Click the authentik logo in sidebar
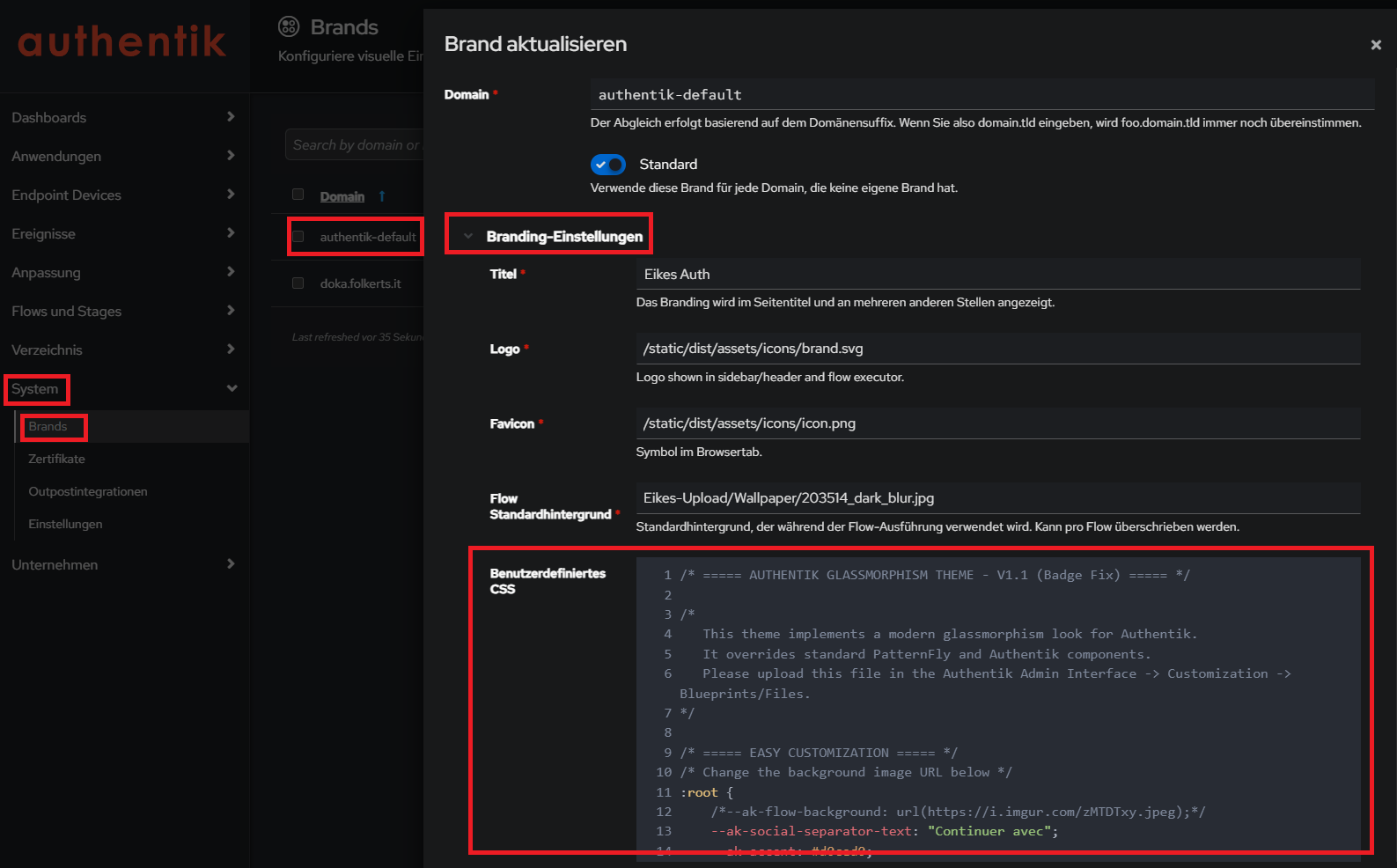 click(121, 41)
